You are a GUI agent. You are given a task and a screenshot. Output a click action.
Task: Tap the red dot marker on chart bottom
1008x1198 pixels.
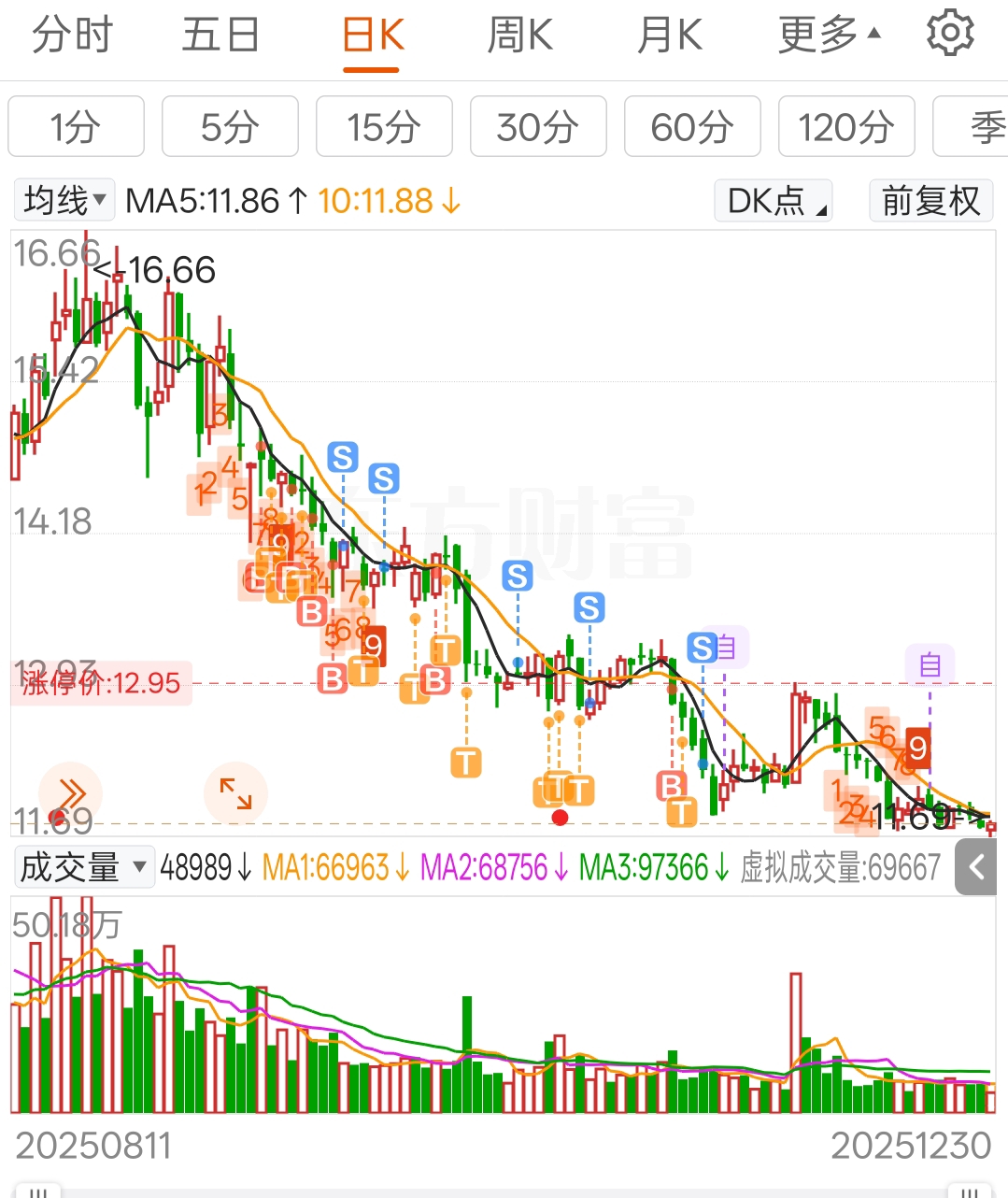(560, 818)
